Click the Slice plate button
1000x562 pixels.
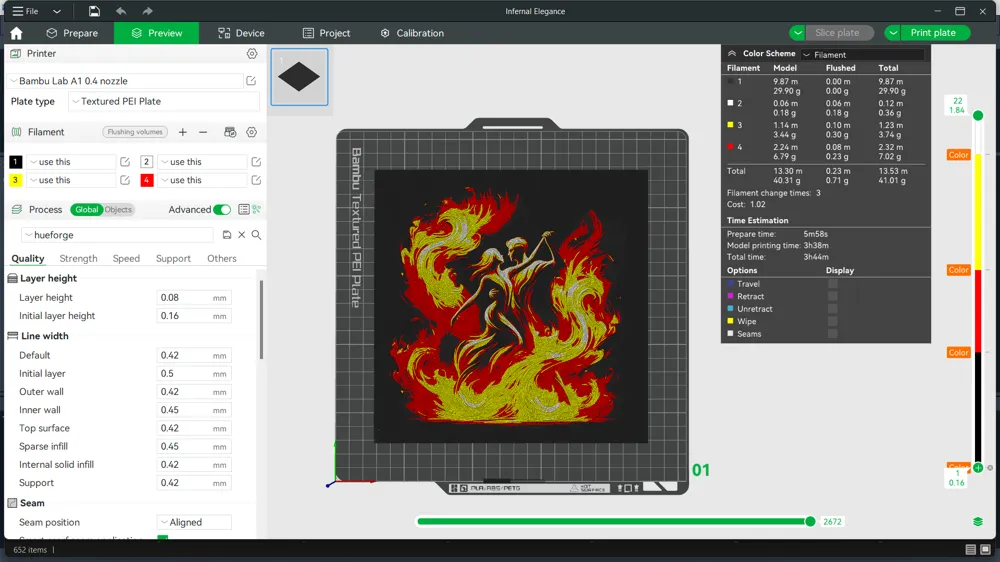point(837,33)
